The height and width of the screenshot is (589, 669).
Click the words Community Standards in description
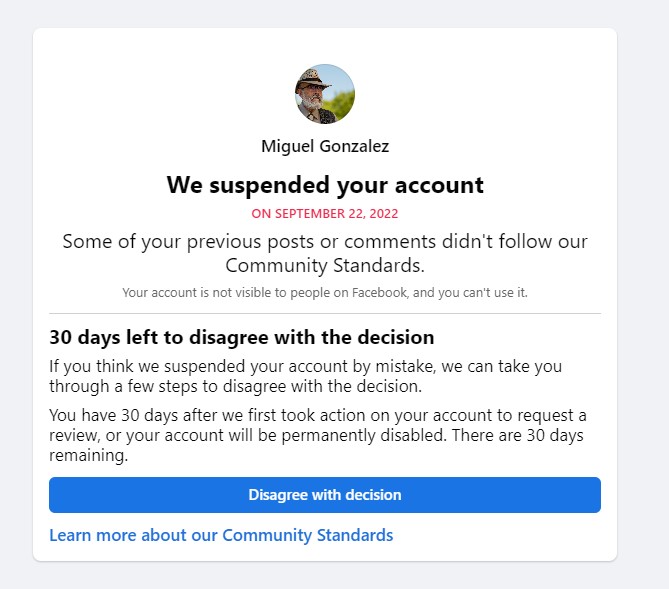(325, 265)
